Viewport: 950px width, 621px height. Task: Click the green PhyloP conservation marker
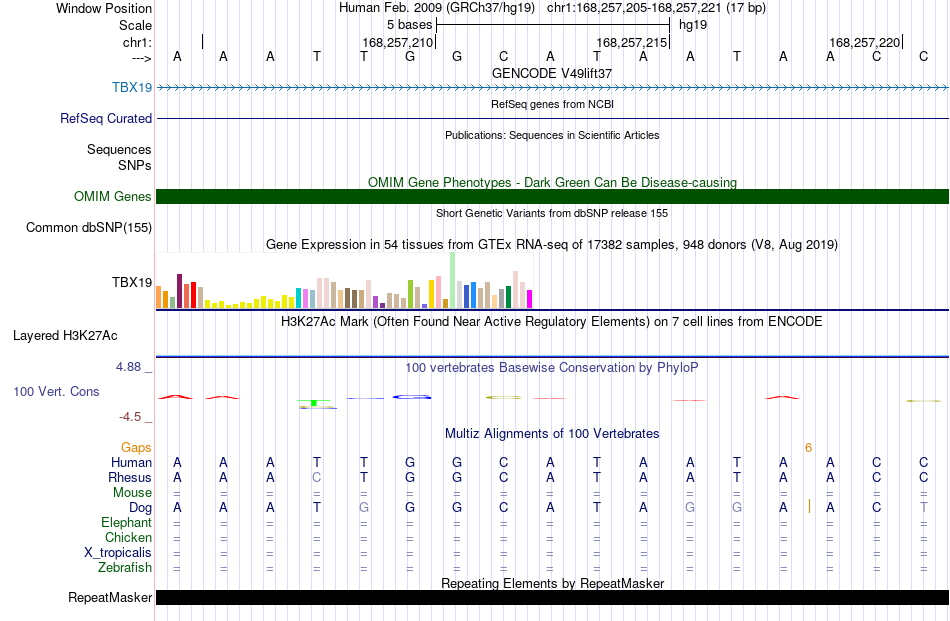point(314,403)
